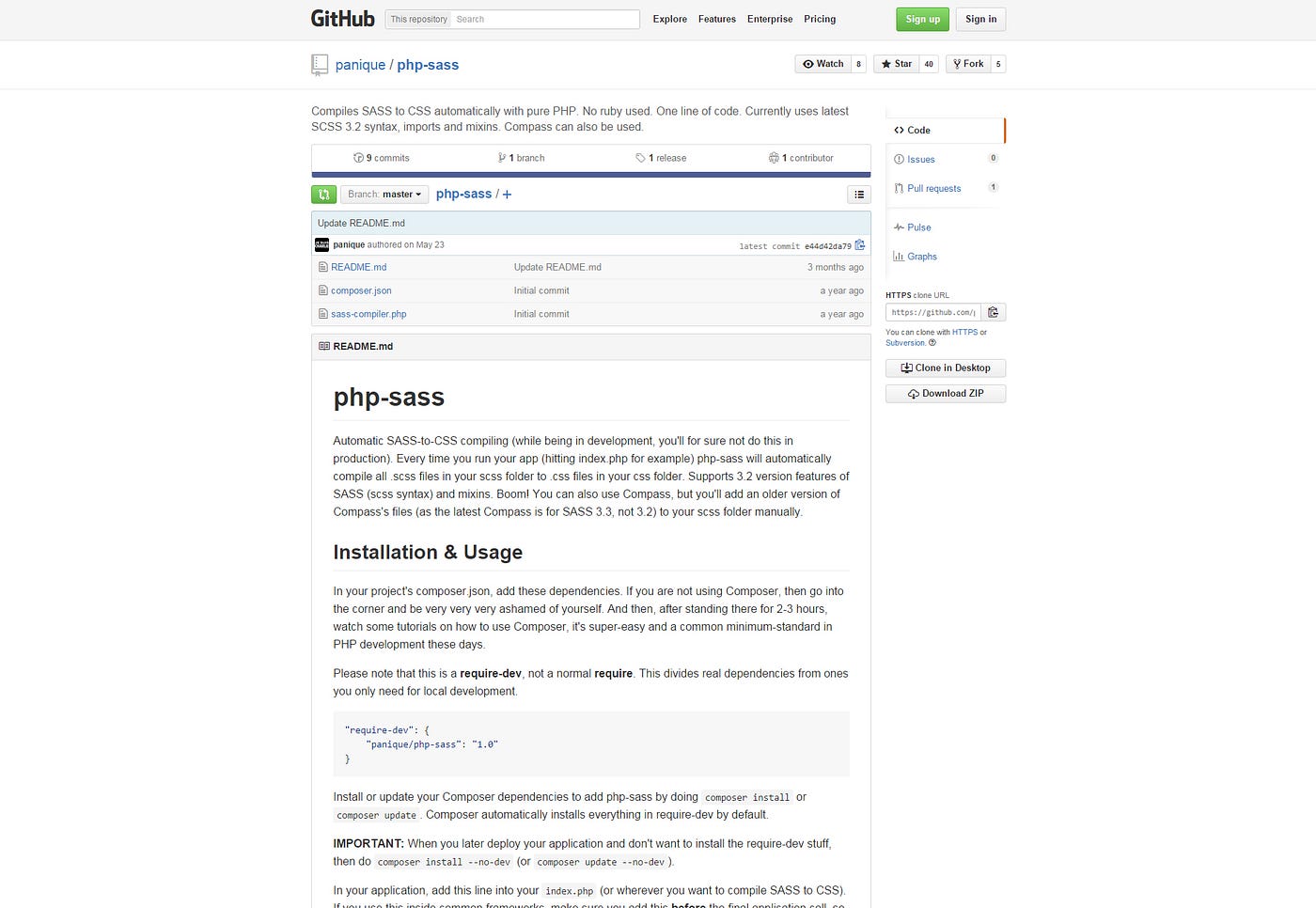The image size is (1316, 908).
Task: Click the Pulse icon in sidebar
Action: (x=899, y=227)
